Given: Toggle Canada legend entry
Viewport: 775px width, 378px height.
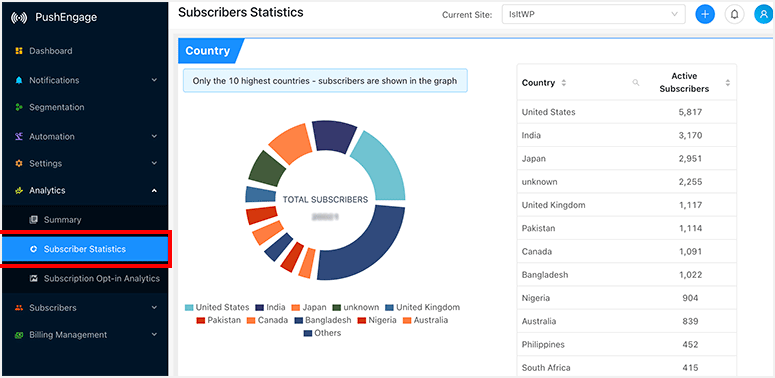Looking at the screenshot, I should (x=267, y=320).
